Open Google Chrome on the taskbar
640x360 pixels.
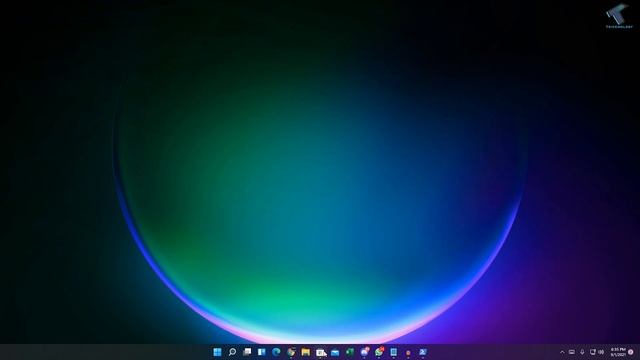(x=291, y=352)
